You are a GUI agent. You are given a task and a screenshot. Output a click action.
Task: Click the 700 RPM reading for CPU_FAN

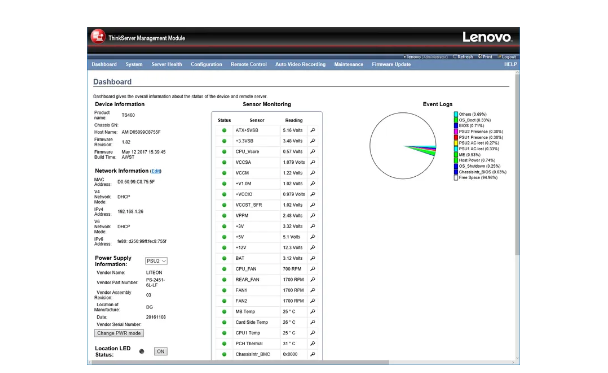coord(292,269)
